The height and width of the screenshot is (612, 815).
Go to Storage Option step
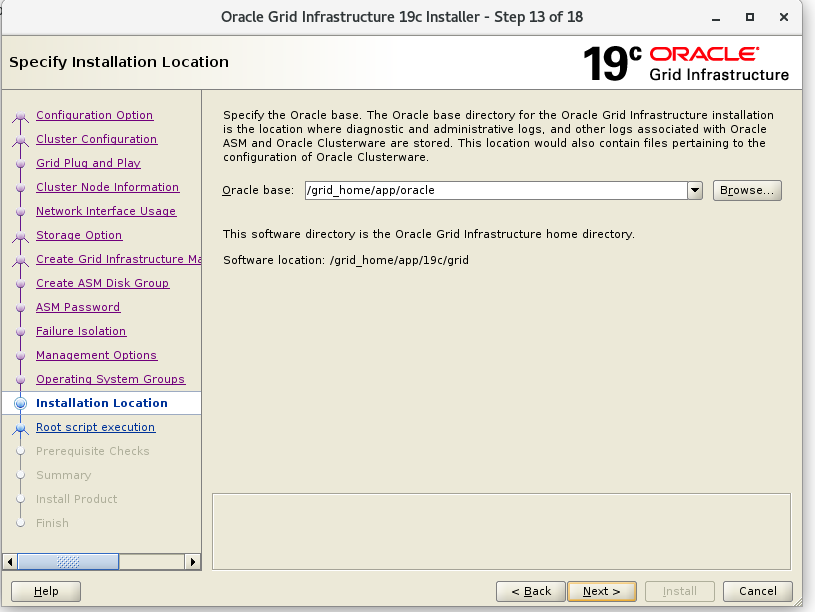[79, 235]
